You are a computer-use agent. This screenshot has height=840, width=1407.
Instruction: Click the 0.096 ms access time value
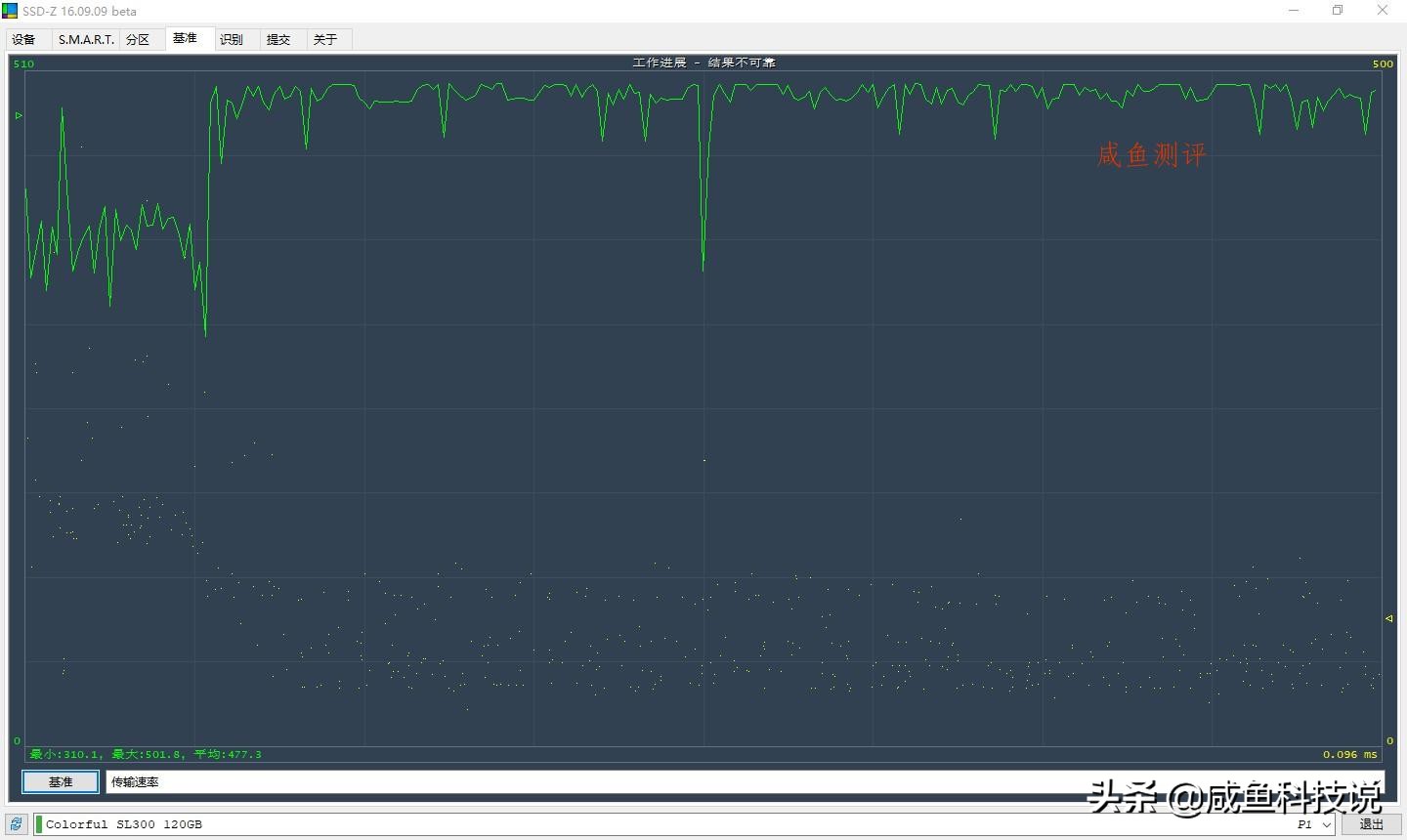(1349, 754)
